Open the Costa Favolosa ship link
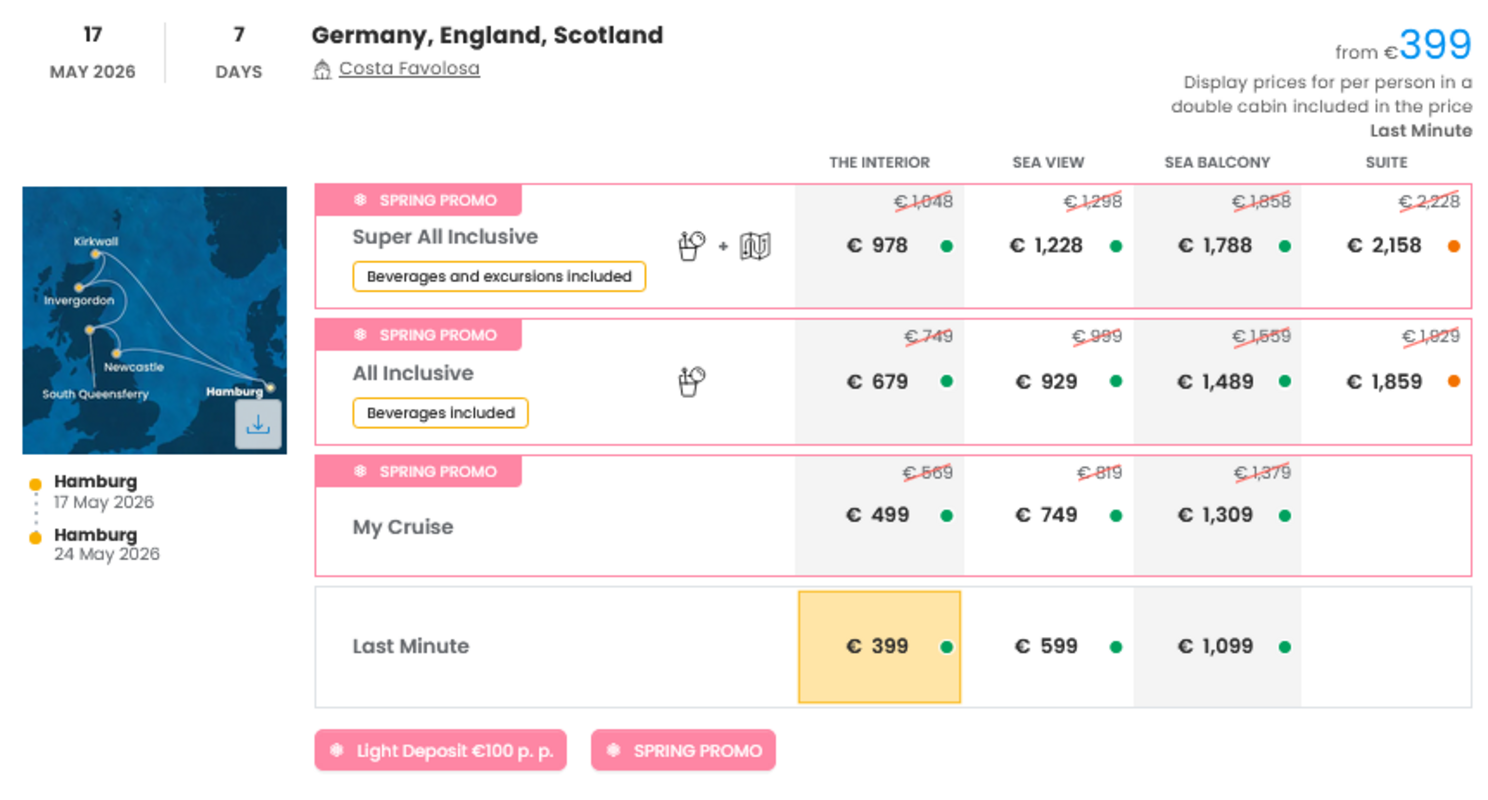This screenshot has height=800, width=1488. [x=409, y=69]
